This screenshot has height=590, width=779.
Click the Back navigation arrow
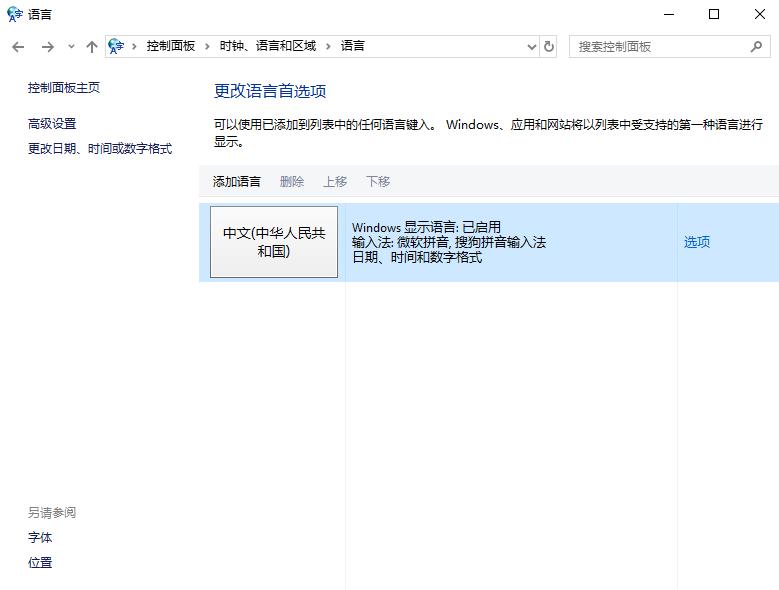coord(18,47)
